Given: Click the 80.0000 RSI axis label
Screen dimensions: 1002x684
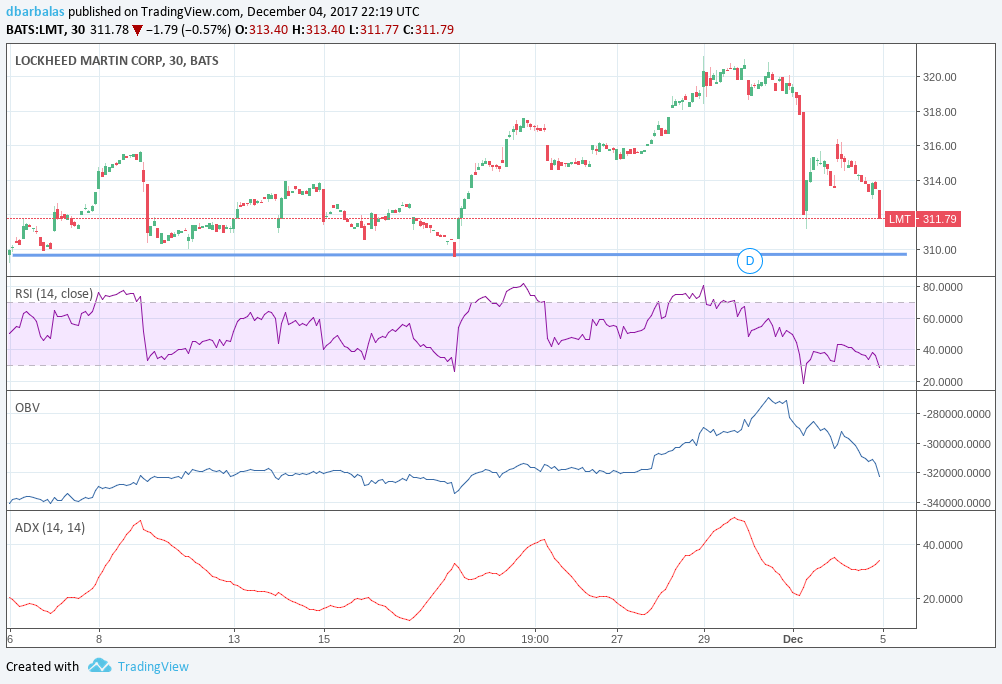Looking at the screenshot, I should pyautogui.click(x=942, y=288).
